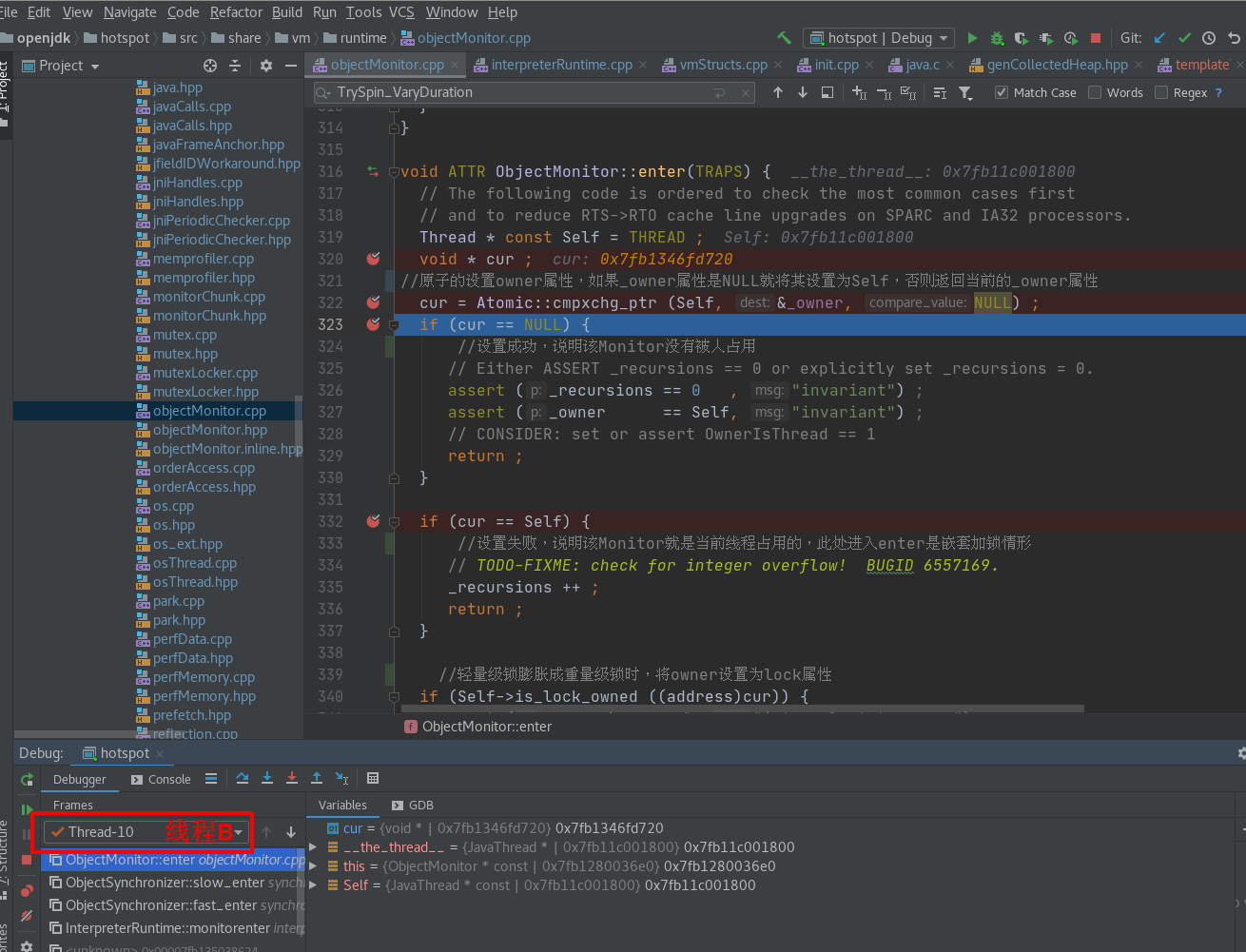The width and height of the screenshot is (1246, 952).
Task: Go to previous search occurrence arrow
Action: (778, 92)
